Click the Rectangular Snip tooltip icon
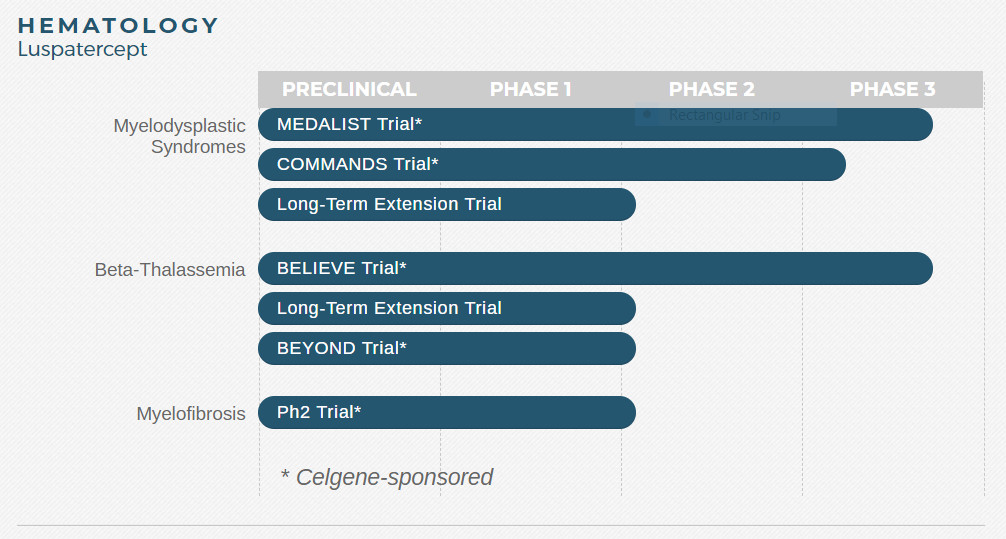Screen dimensions: 1006x539 click(x=647, y=115)
